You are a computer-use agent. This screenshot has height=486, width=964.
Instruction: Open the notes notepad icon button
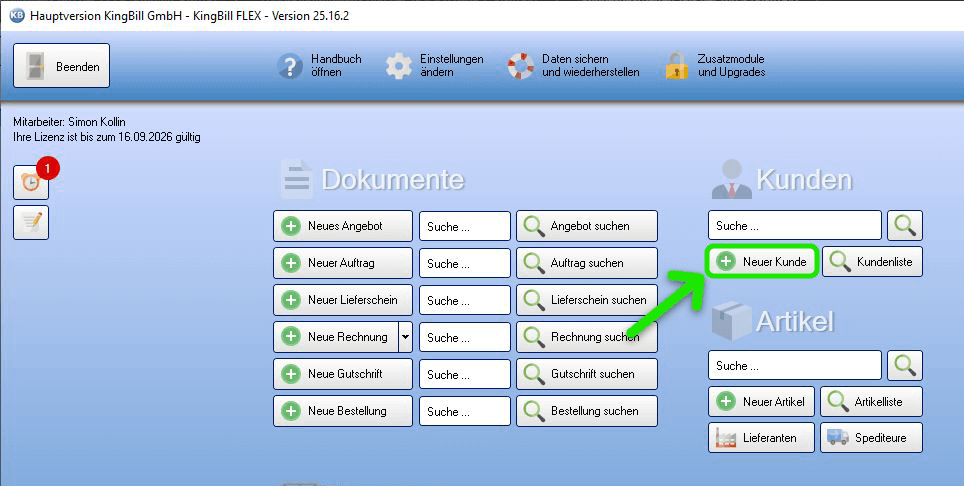[x=31, y=222]
